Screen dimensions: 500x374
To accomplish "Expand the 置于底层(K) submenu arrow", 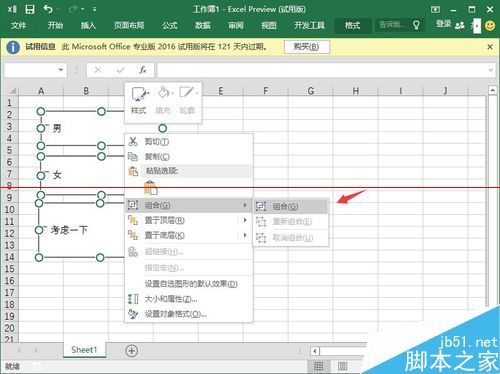I will 245,235.
